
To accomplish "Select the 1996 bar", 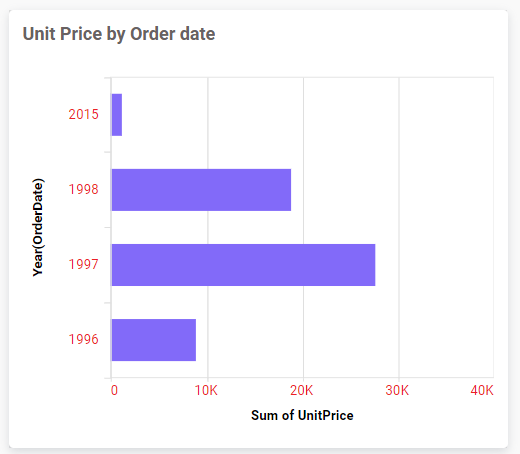I will (x=154, y=340).
